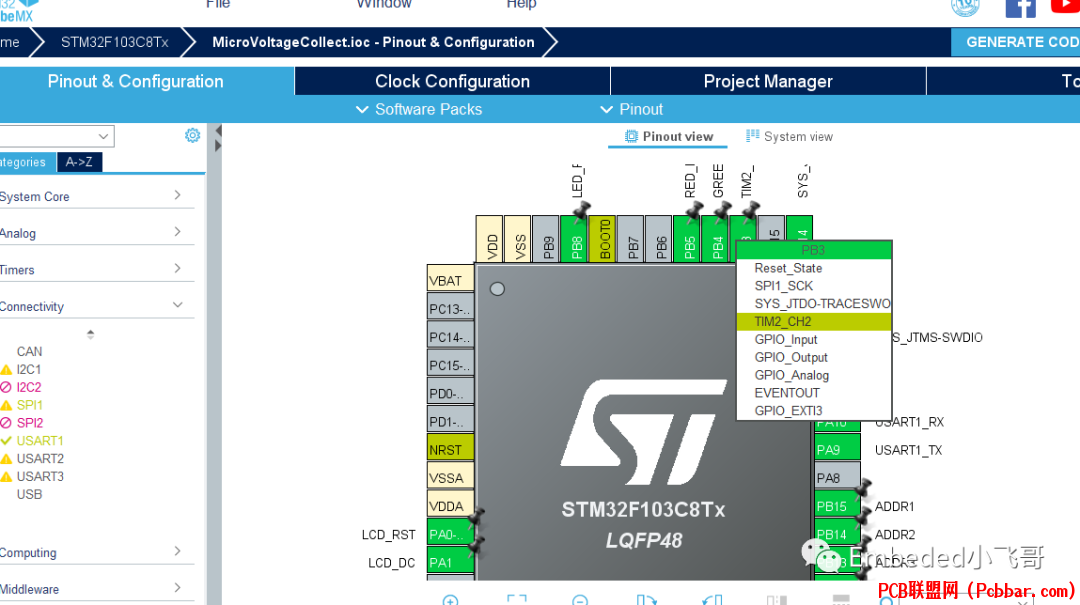Click the PB7 pin on the chip
This screenshot has width=1080, height=605.
tap(632, 239)
